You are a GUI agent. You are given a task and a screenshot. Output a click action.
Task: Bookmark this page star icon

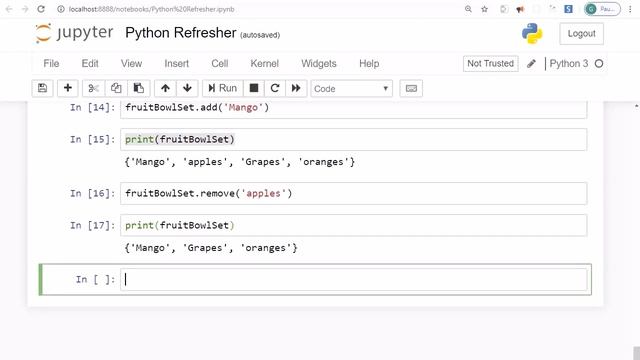click(x=484, y=9)
